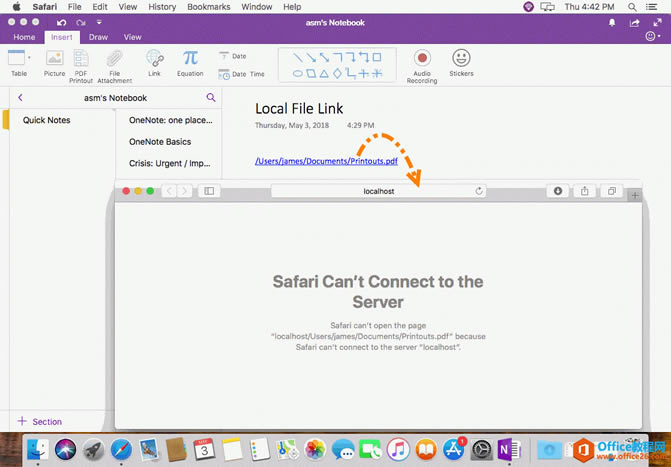Image resolution: width=671 pixels, height=467 pixels.
Task: Switch to the Home tab
Action: pos(24,37)
